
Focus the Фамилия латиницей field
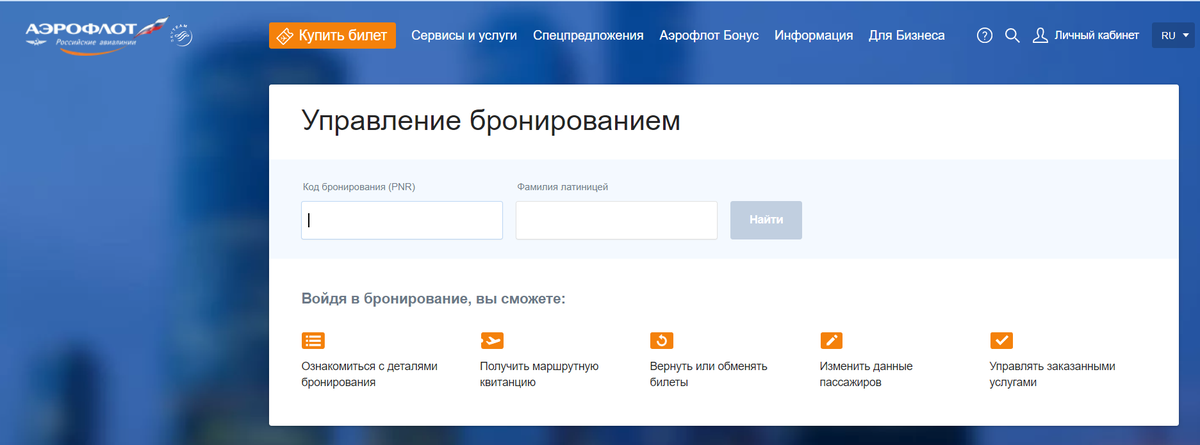(x=617, y=220)
